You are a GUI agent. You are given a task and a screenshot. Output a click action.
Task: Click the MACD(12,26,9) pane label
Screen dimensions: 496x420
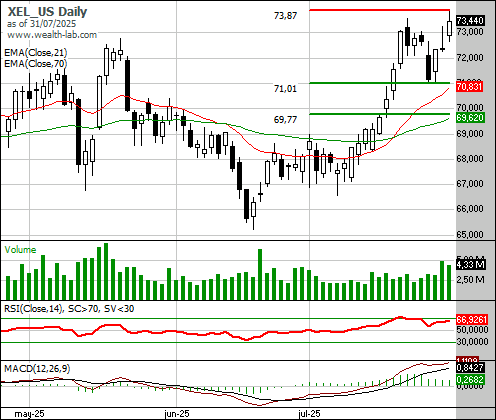[37, 369]
